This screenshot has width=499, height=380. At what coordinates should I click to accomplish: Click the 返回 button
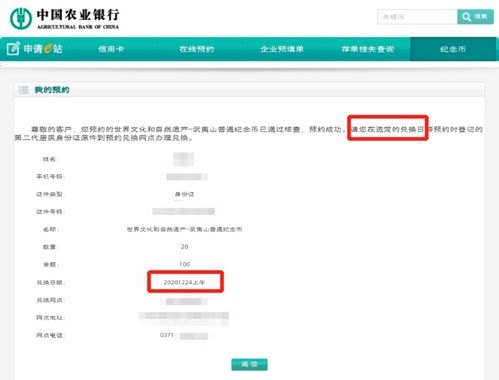249,364
